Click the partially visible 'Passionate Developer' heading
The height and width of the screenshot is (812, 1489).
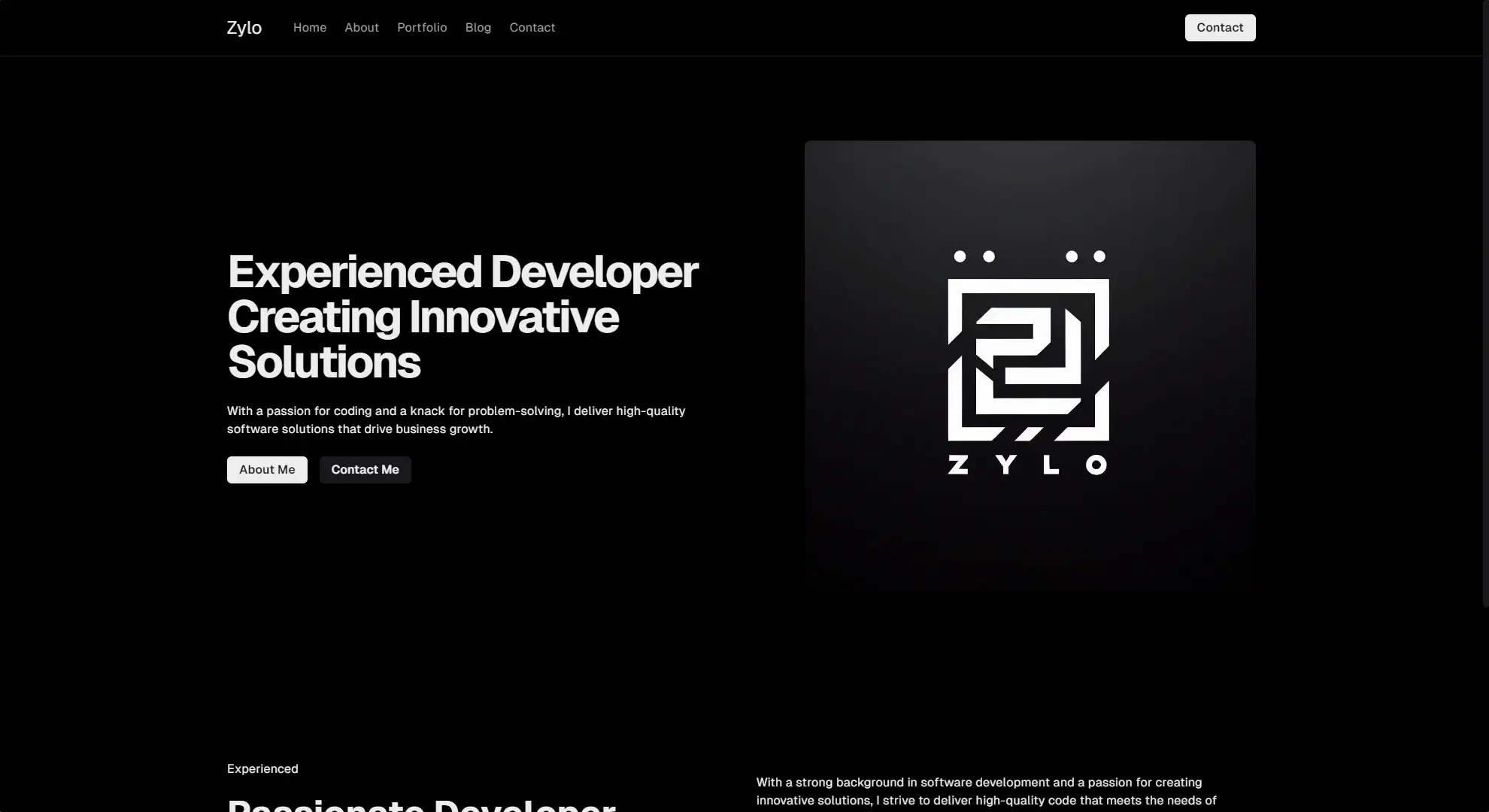click(421, 804)
